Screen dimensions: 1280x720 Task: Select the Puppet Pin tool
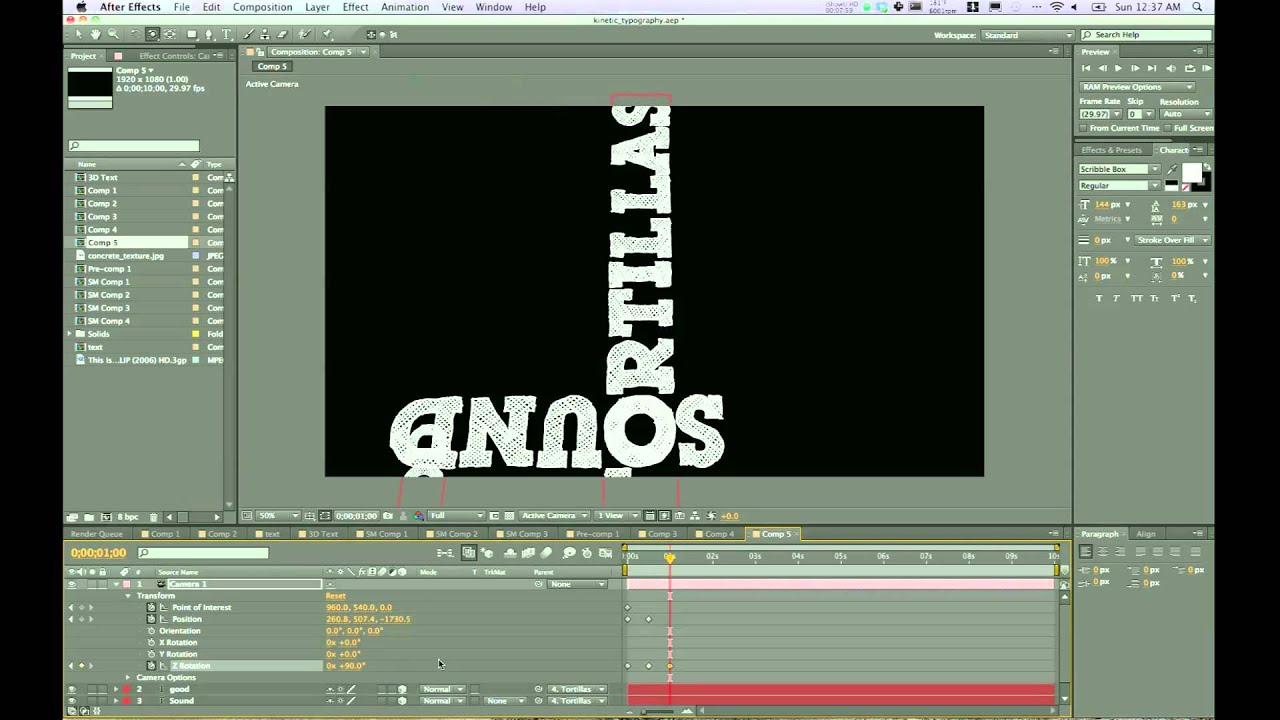326,34
